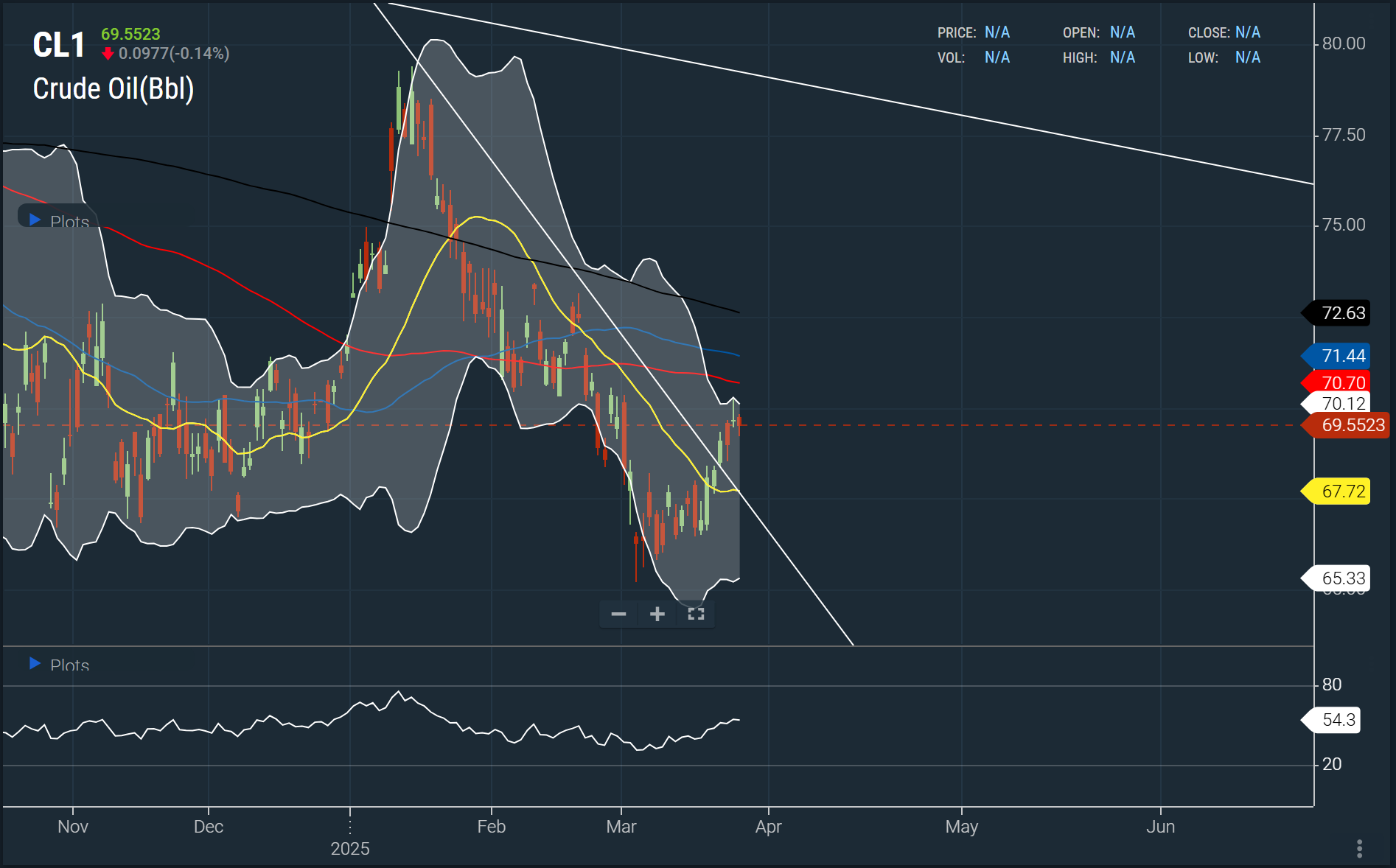Click the red down arrow price change icon
This screenshot has height=868, width=1396.
[108, 54]
